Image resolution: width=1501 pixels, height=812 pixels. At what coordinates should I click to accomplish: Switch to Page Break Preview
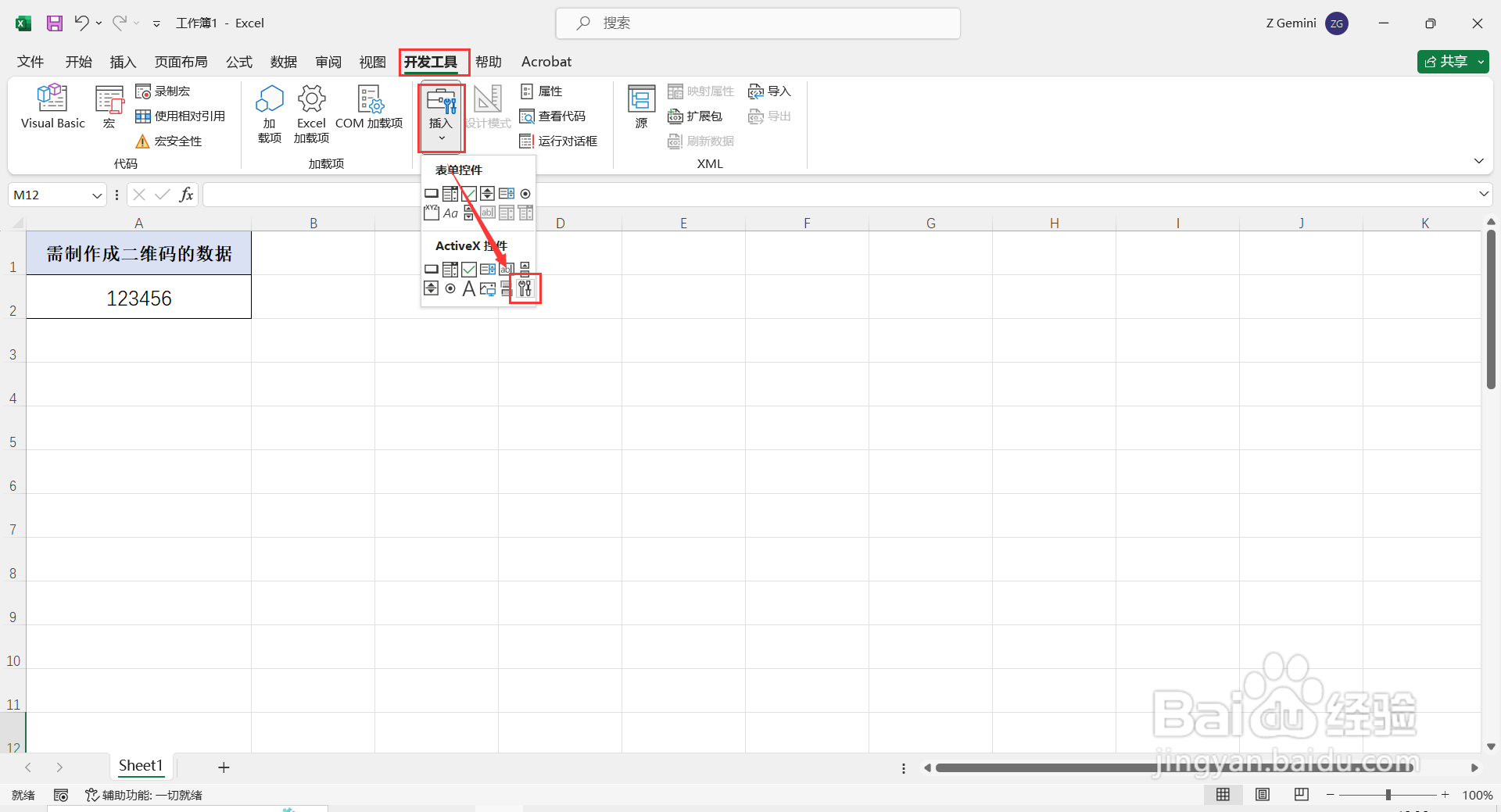click(1302, 794)
